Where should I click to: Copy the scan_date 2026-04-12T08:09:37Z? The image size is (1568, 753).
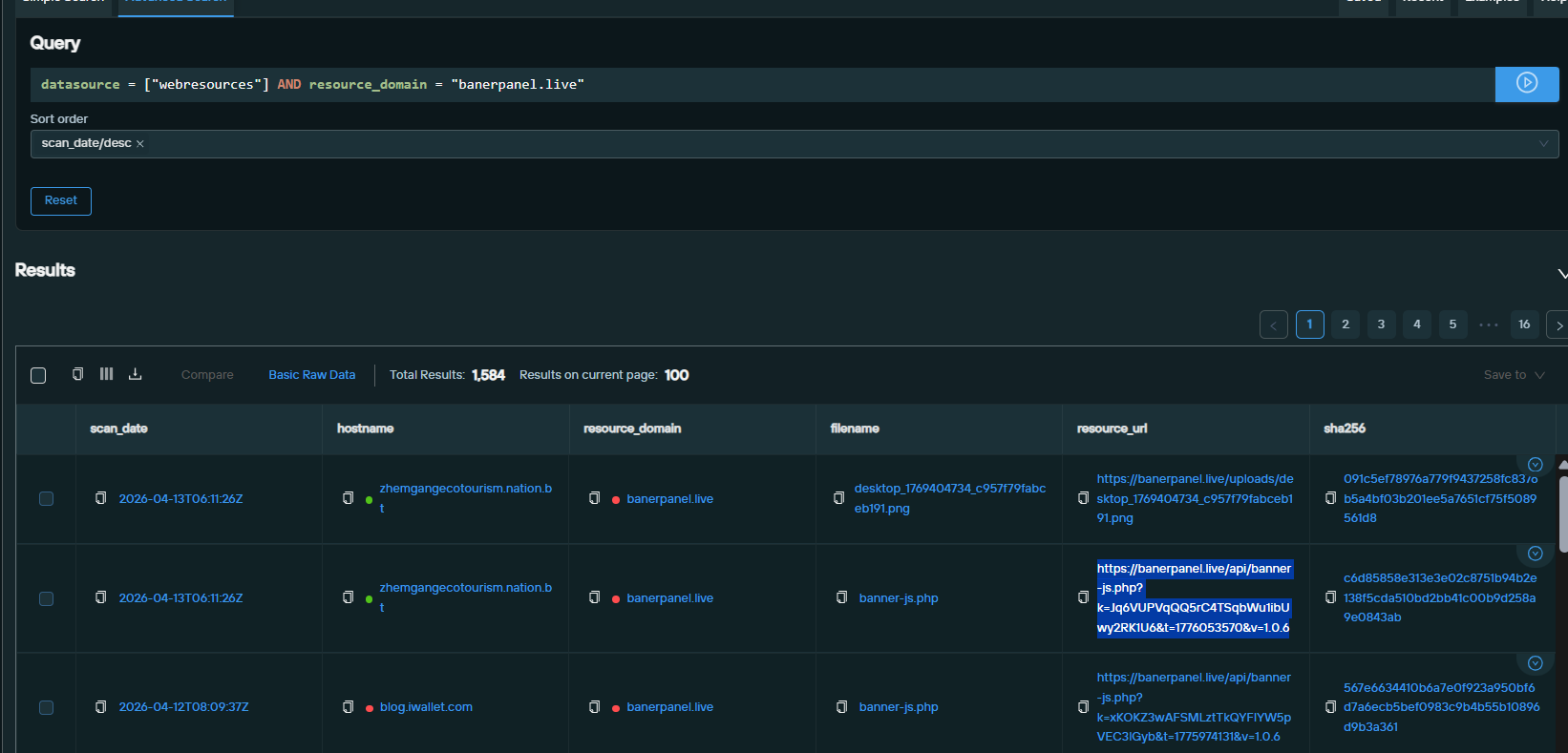(x=100, y=706)
